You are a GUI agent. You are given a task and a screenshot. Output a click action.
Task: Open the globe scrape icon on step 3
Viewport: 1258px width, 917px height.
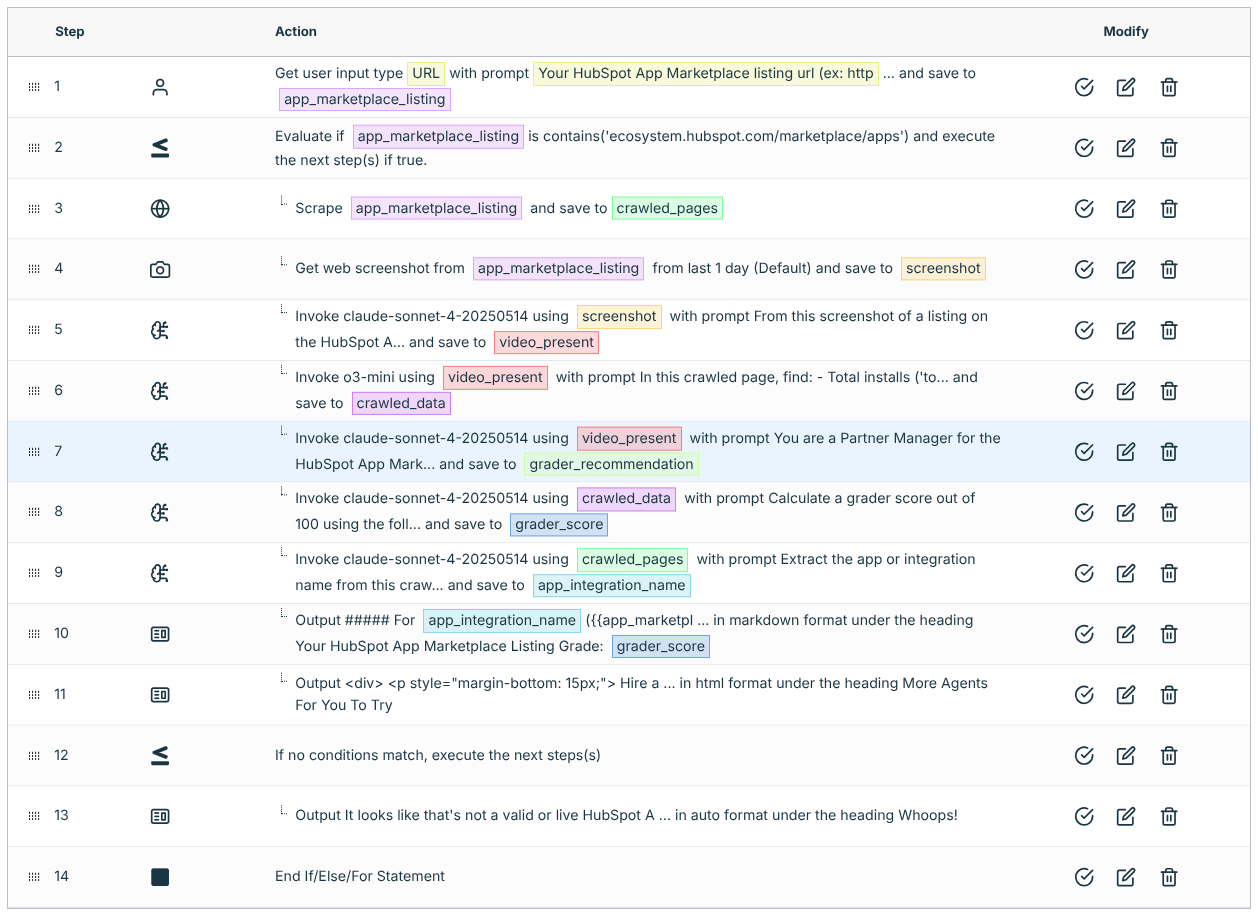(x=160, y=208)
